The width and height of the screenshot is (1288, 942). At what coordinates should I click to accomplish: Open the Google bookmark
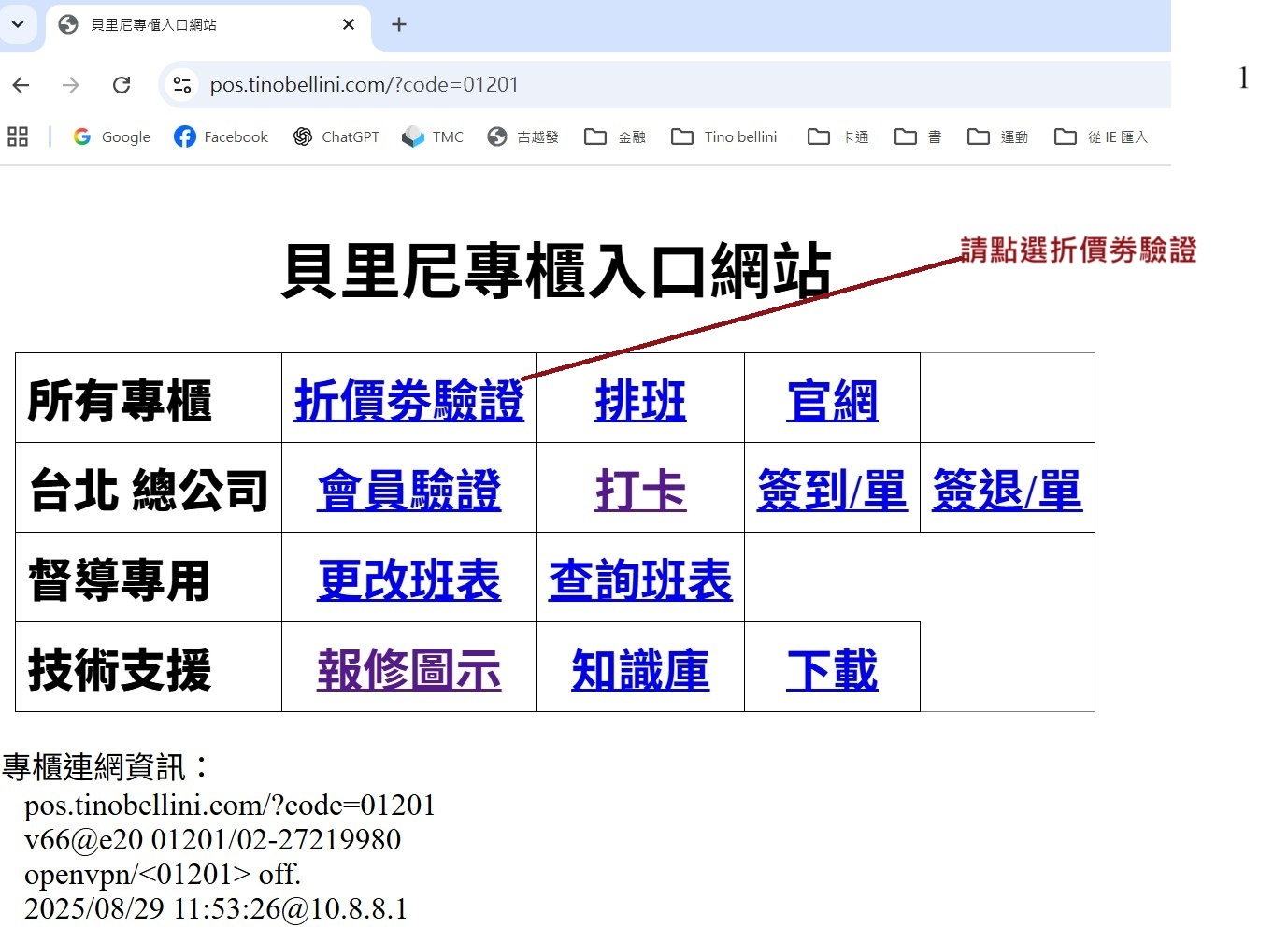112,136
